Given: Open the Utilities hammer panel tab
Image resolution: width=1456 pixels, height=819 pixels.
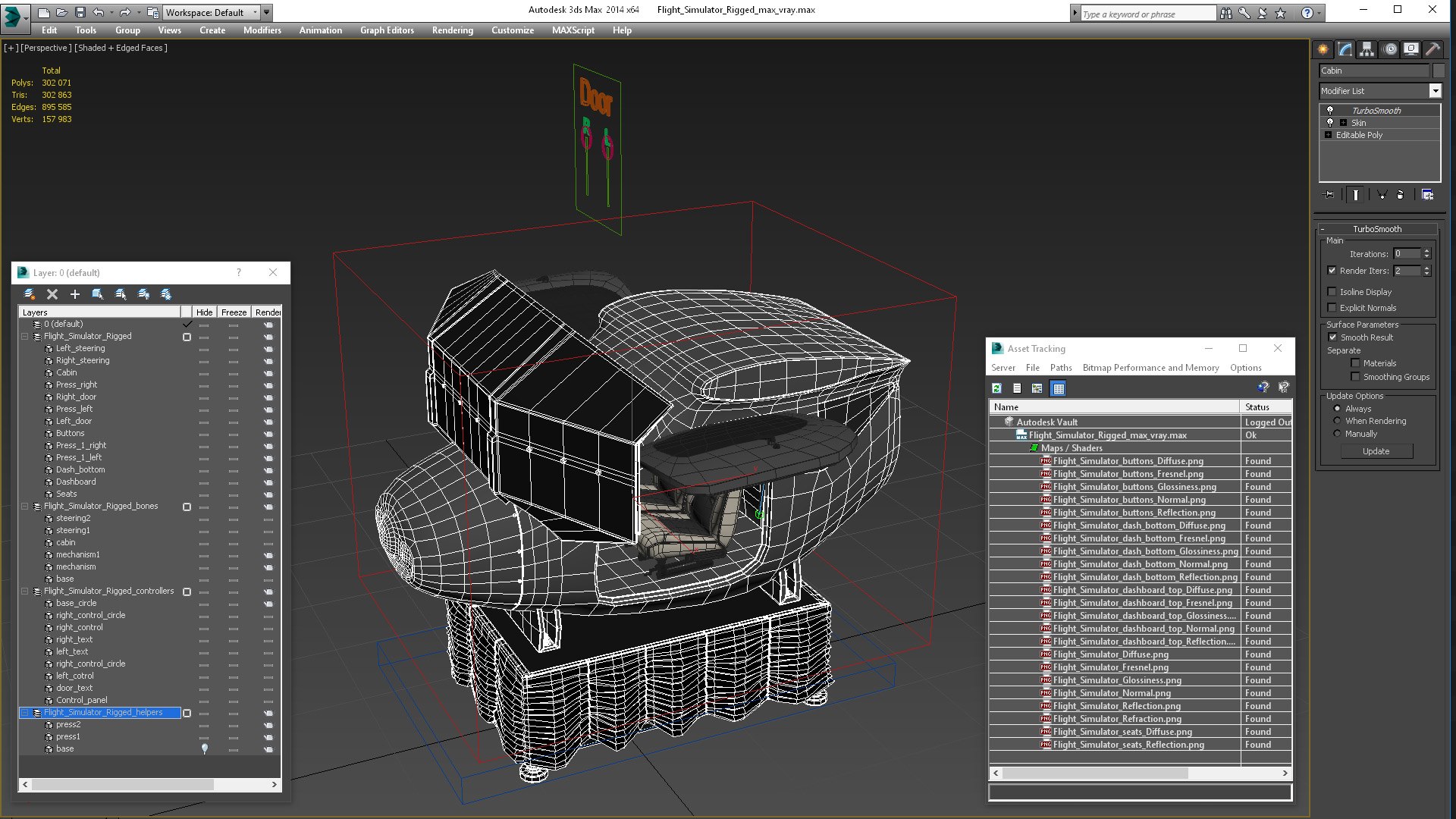Looking at the screenshot, I should (x=1432, y=49).
